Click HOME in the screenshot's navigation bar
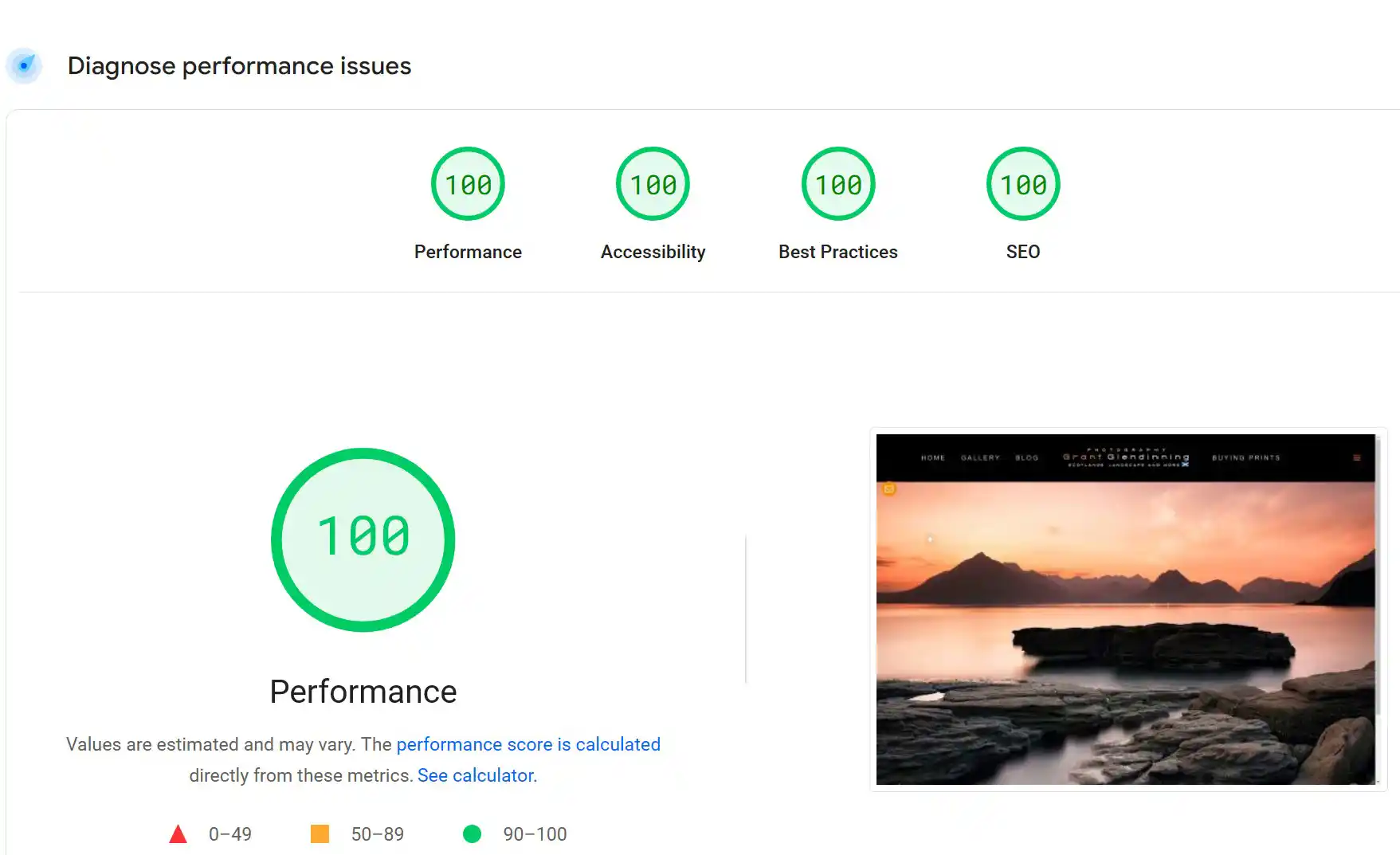Viewport: 1400px width, 855px height. [932, 458]
